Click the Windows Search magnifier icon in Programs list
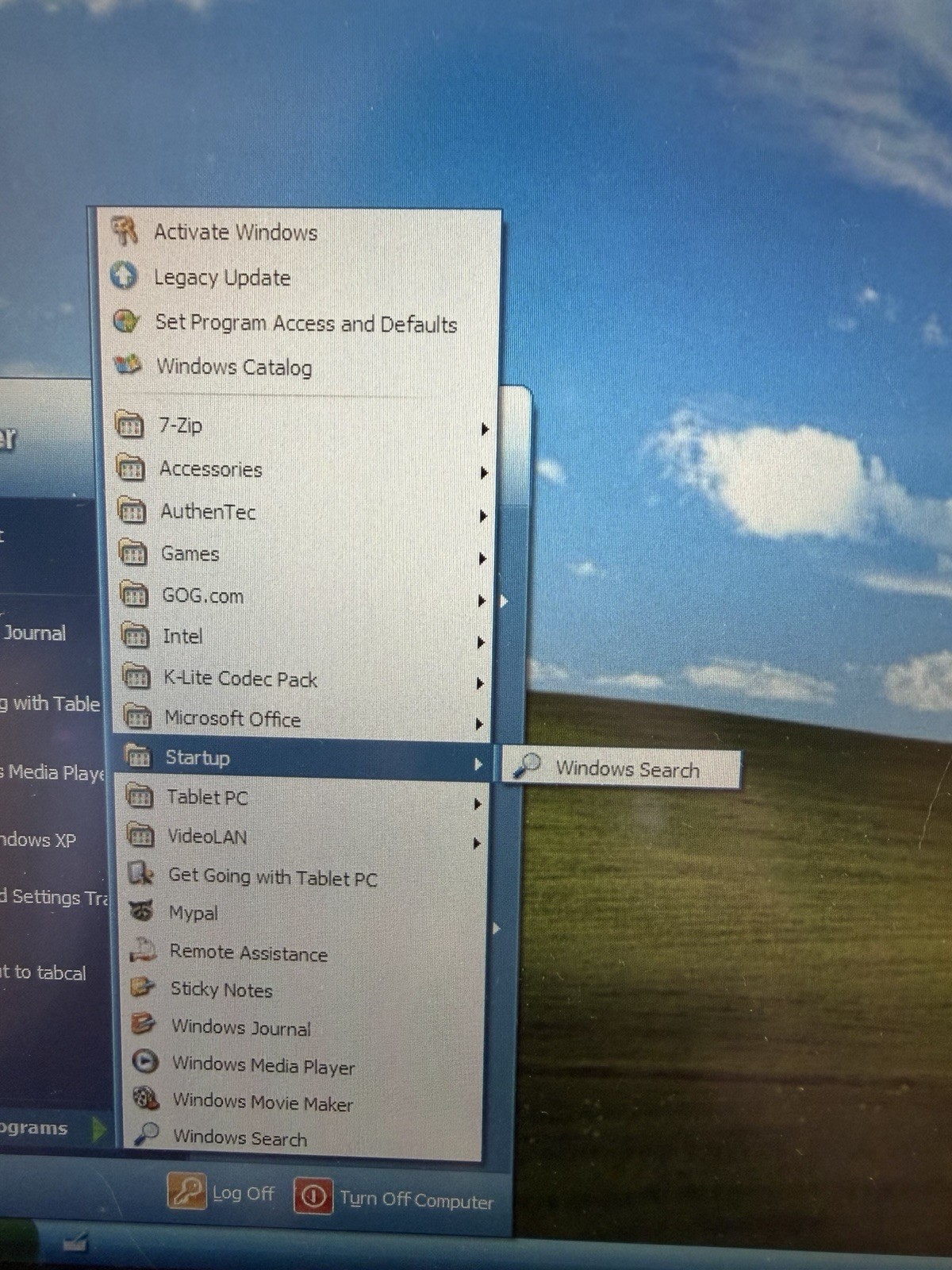The width and height of the screenshot is (952, 1270). coord(147,1134)
